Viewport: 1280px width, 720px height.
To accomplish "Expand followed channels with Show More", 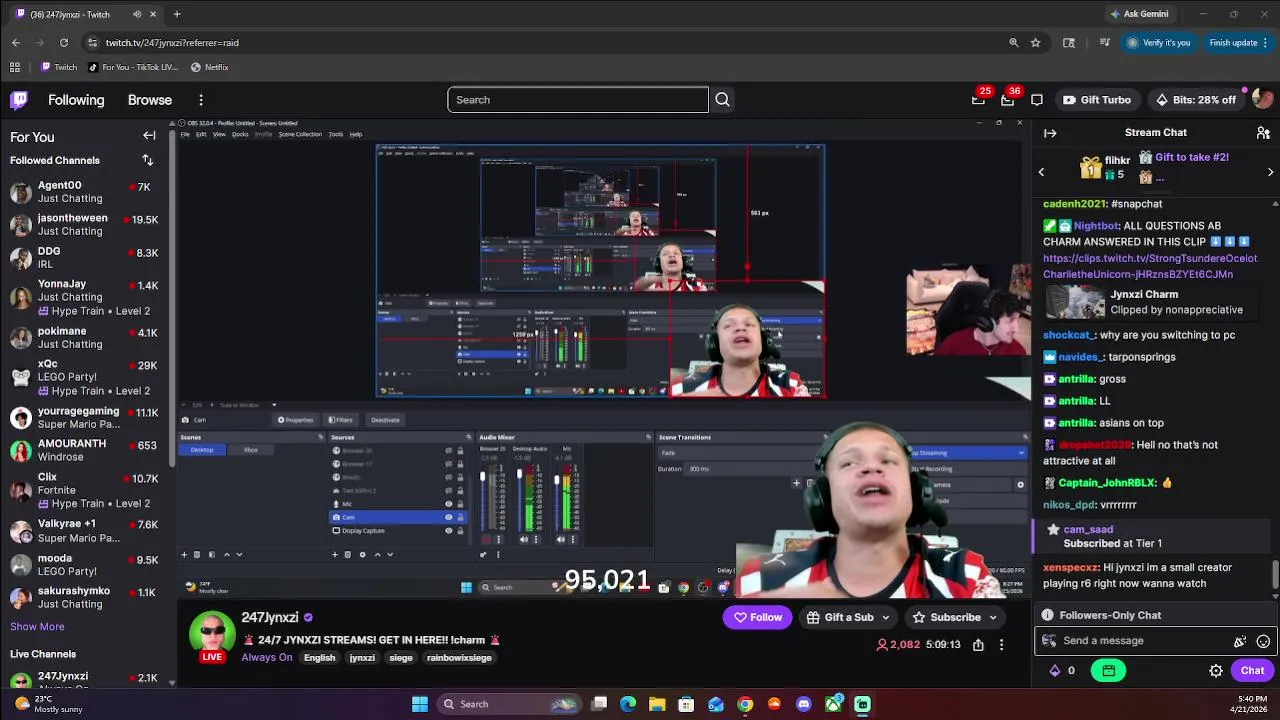I will pos(37,626).
